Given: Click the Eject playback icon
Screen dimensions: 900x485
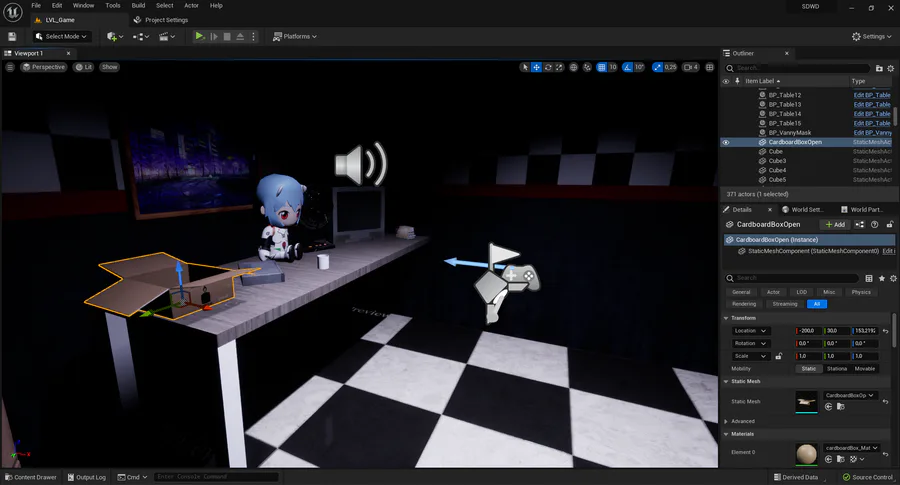Looking at the screenshot, I should pos(240,36).
